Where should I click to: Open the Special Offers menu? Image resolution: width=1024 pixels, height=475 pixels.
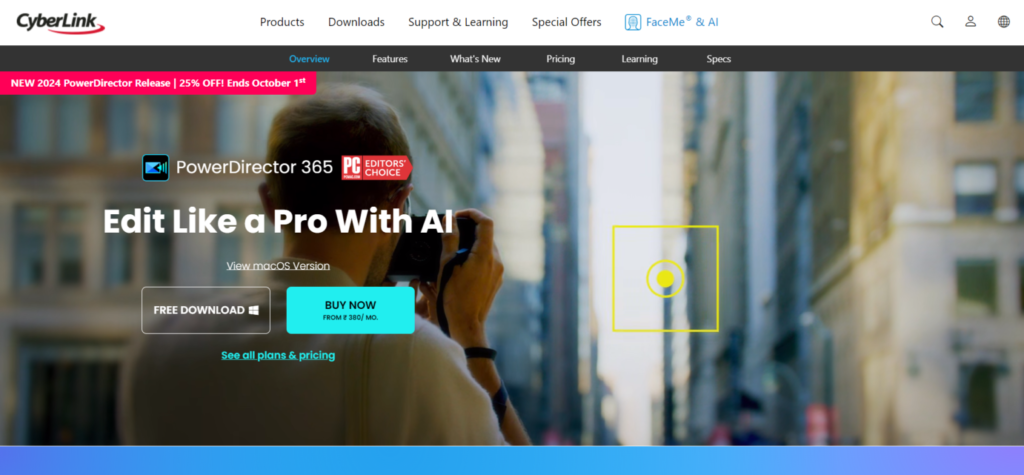566,22
